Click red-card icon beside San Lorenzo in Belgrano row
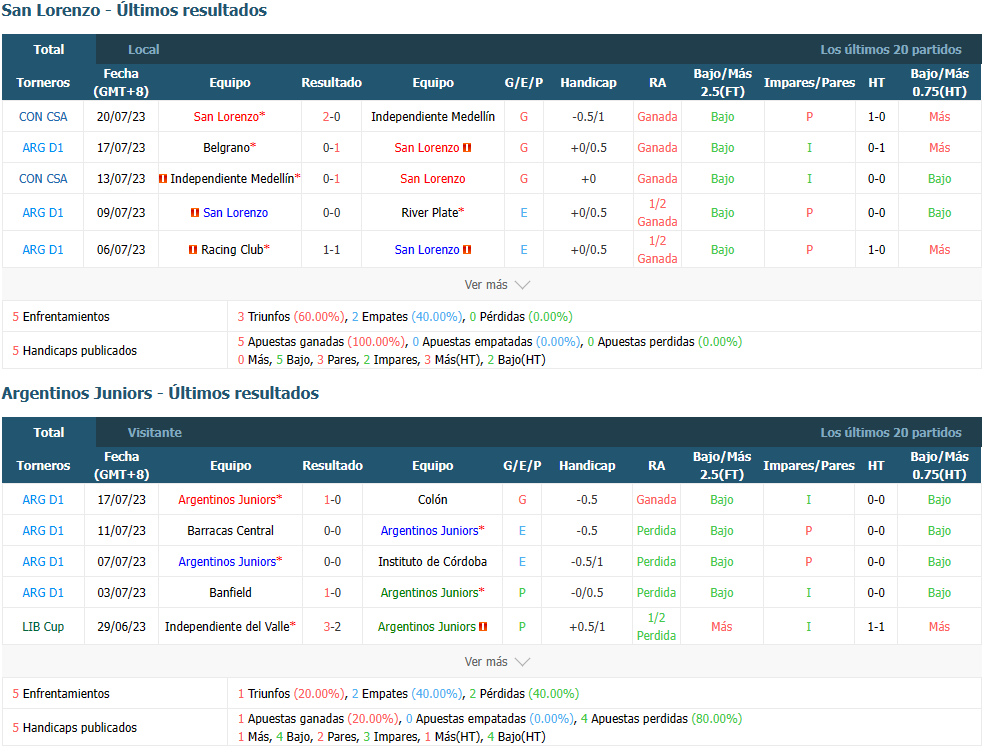The width and height of the screenshot is (987, 752). click(467, 148)
